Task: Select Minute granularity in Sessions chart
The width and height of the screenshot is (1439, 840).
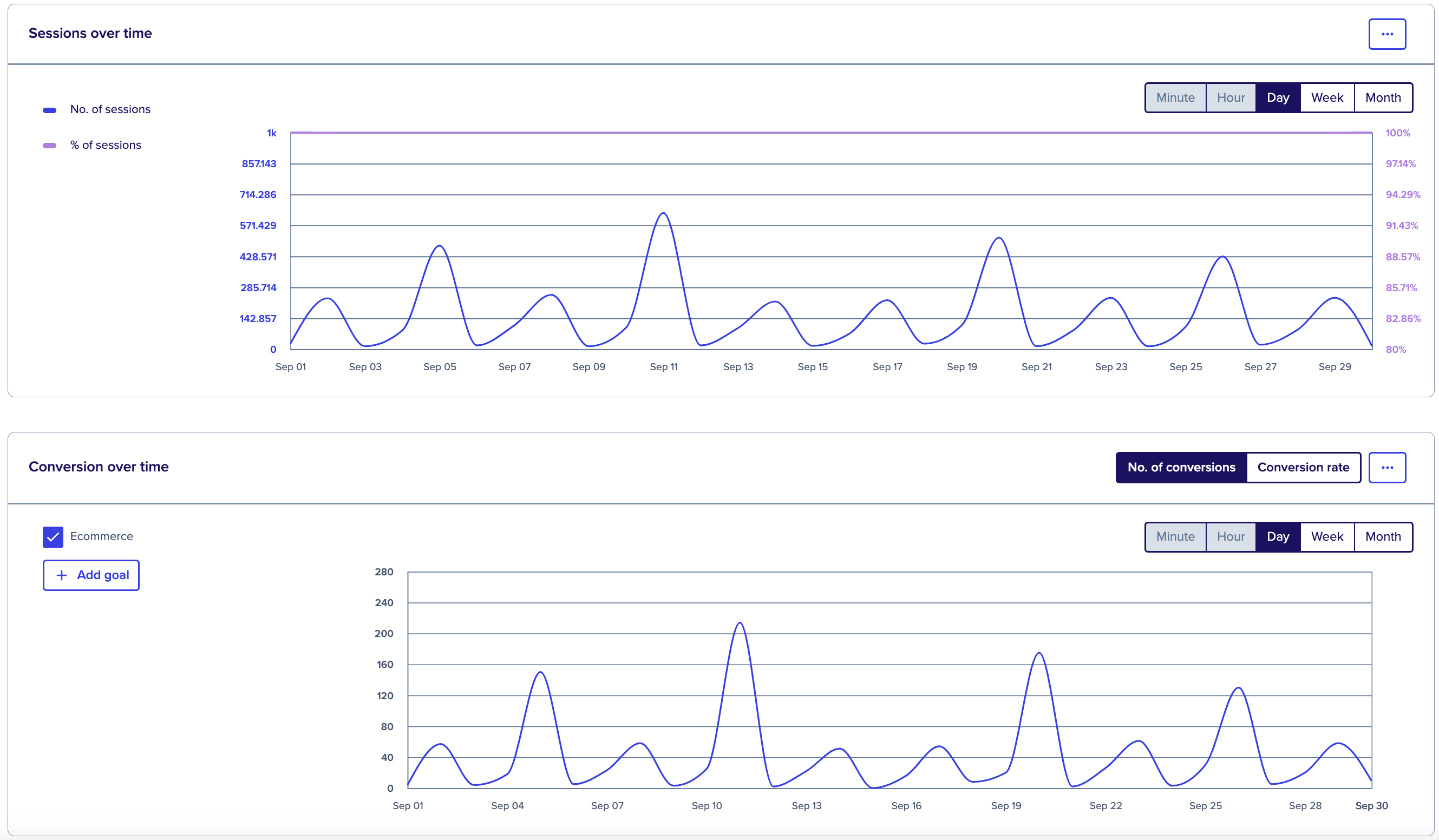Action: pos(1175,97)
